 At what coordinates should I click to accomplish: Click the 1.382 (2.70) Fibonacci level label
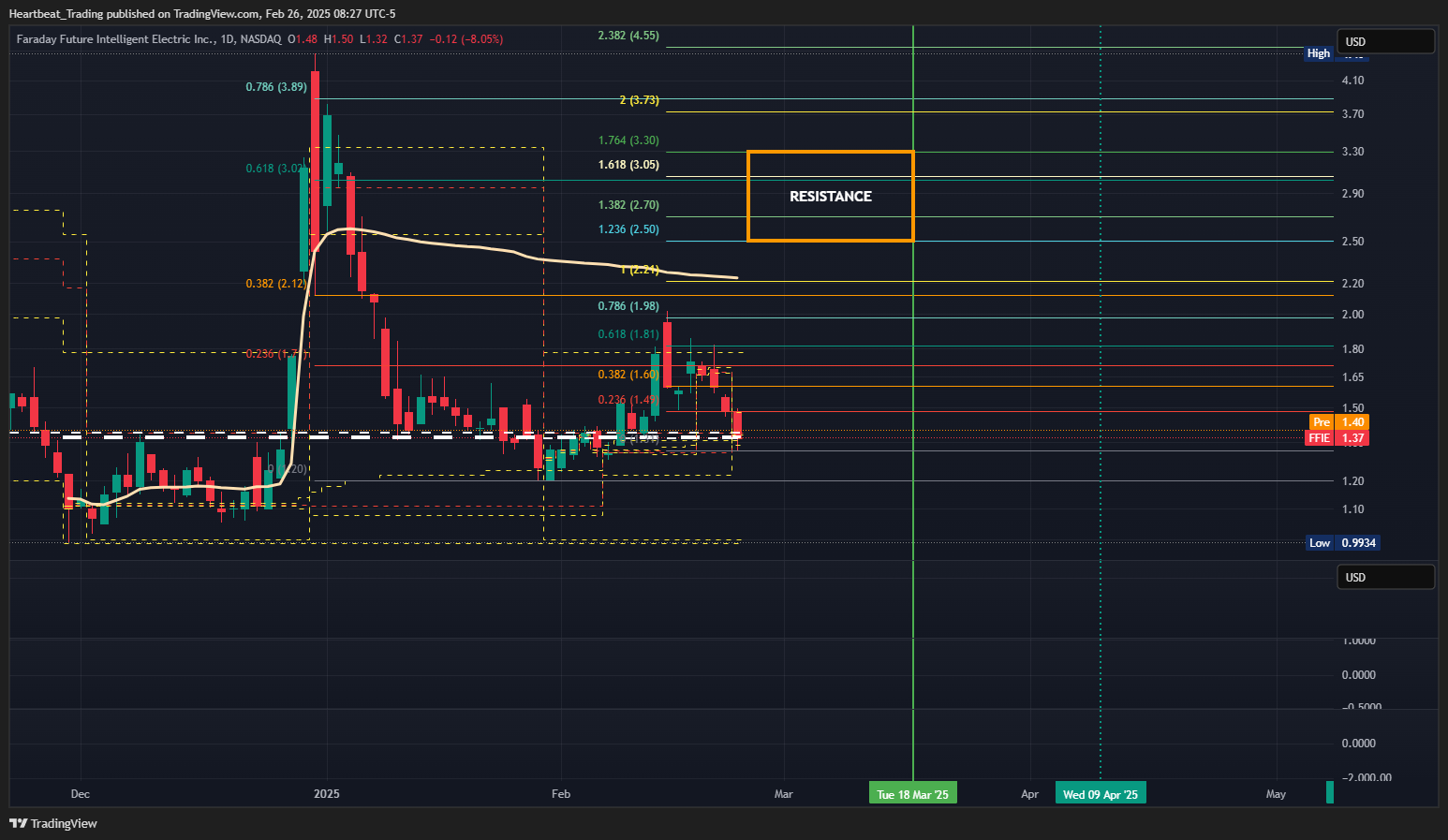point(628,205)
